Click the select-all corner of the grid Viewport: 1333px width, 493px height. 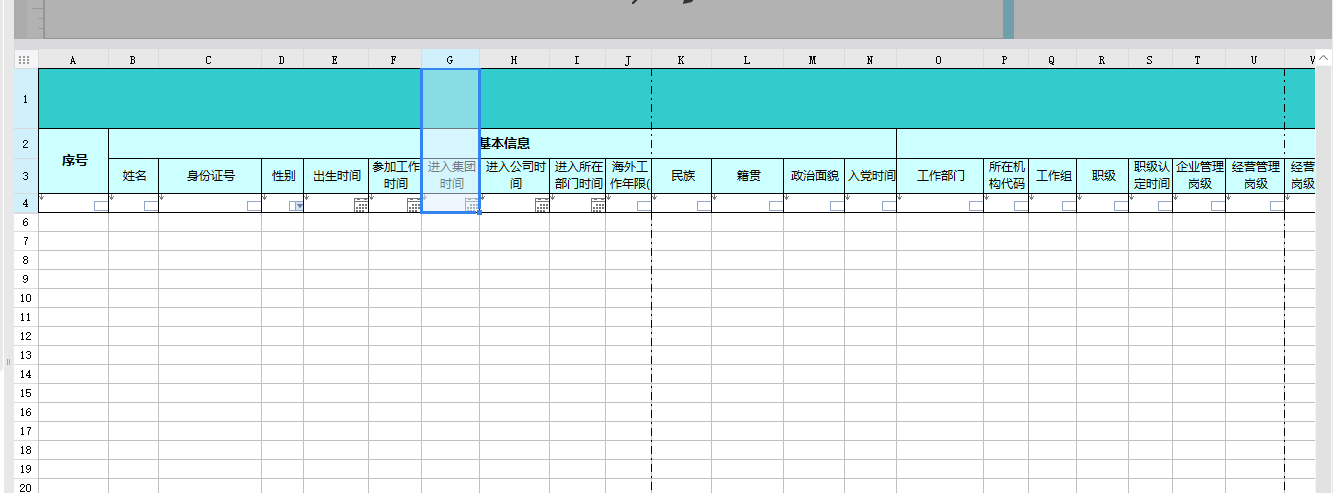pyautogui.click(x=25, y=60)
